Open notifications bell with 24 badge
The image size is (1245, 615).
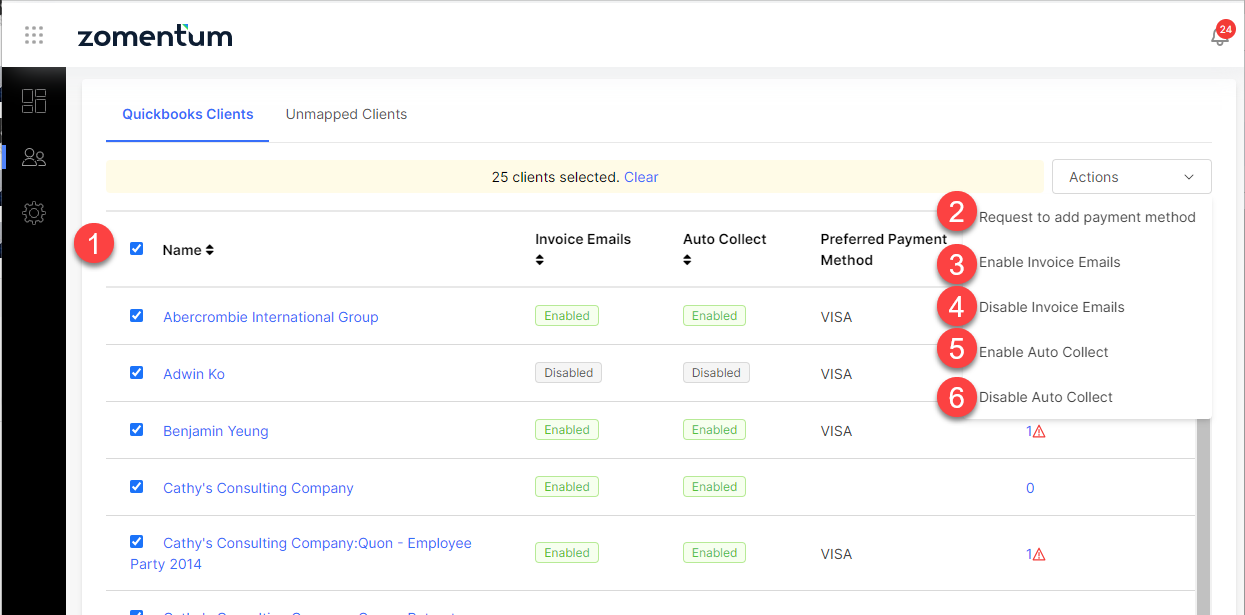(x=1219, y=36)
